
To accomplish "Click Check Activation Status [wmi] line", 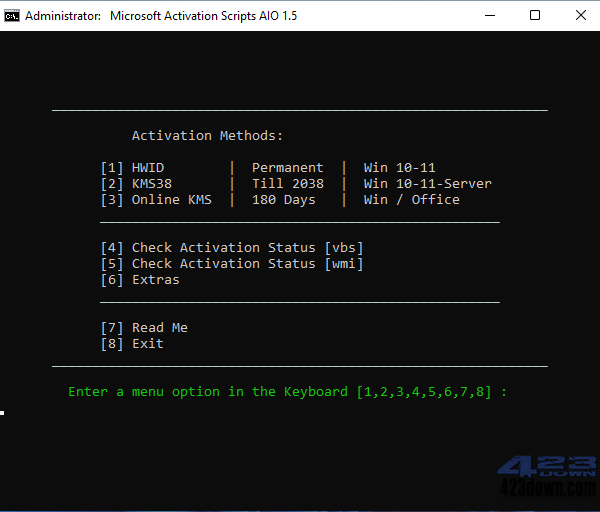I will point(232,264).
